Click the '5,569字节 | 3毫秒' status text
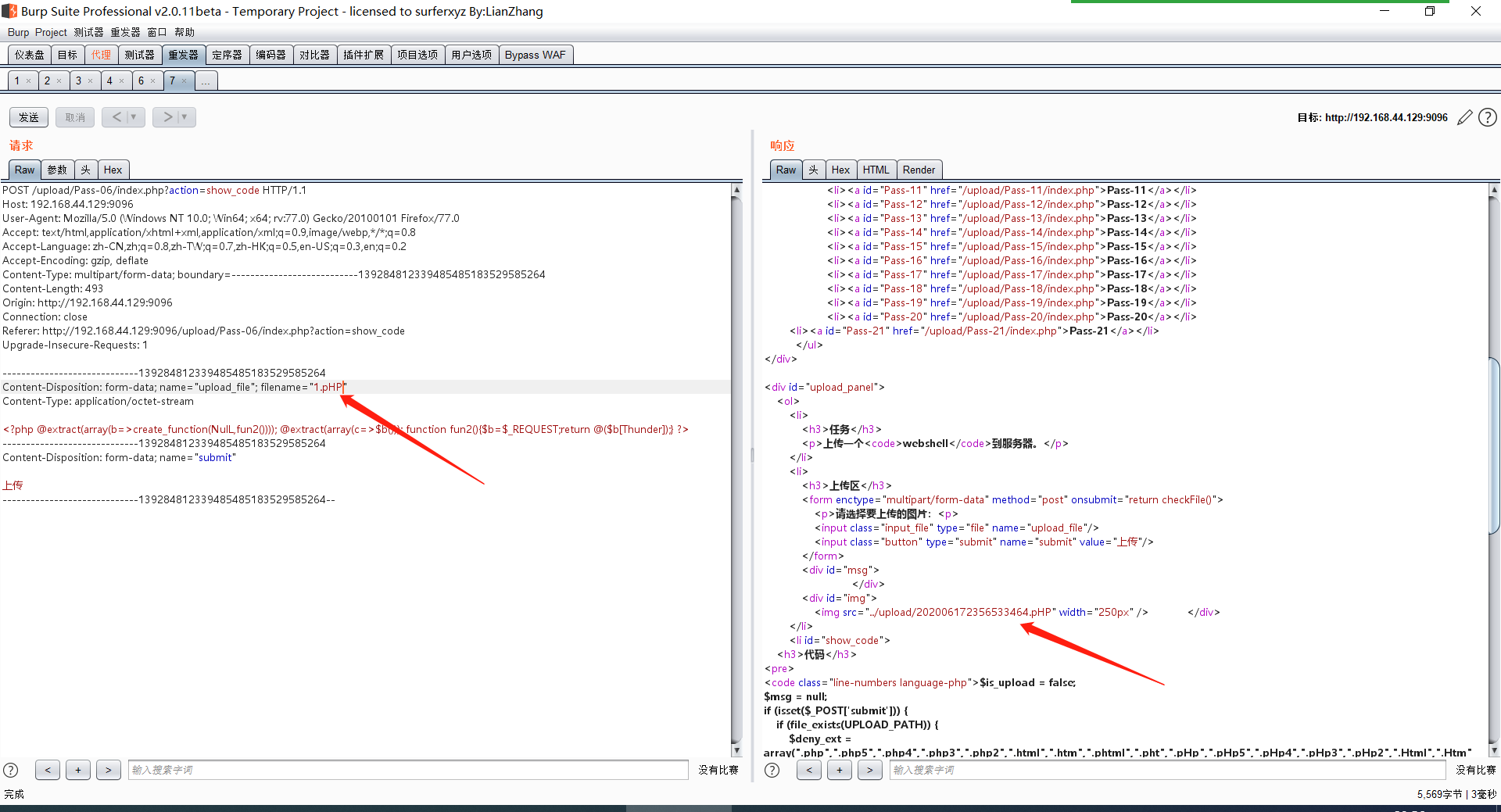The height and width of the screenshot is (812, 1501). (1456, 794)
